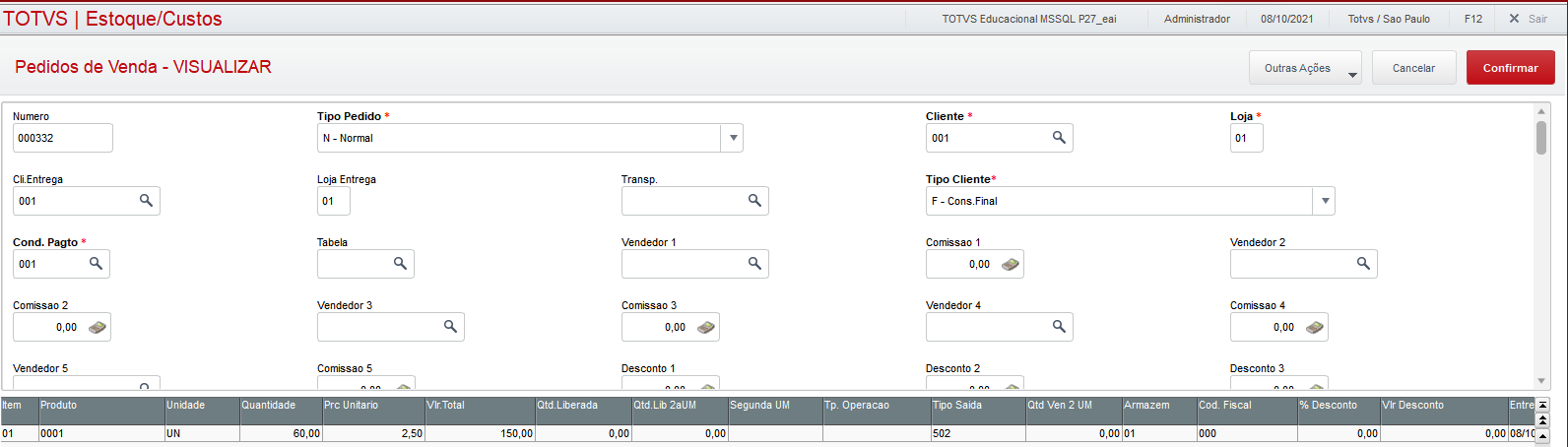The image size is (1568, 447).
Task: Click the Cancelar button
Action: point(1413,68)
